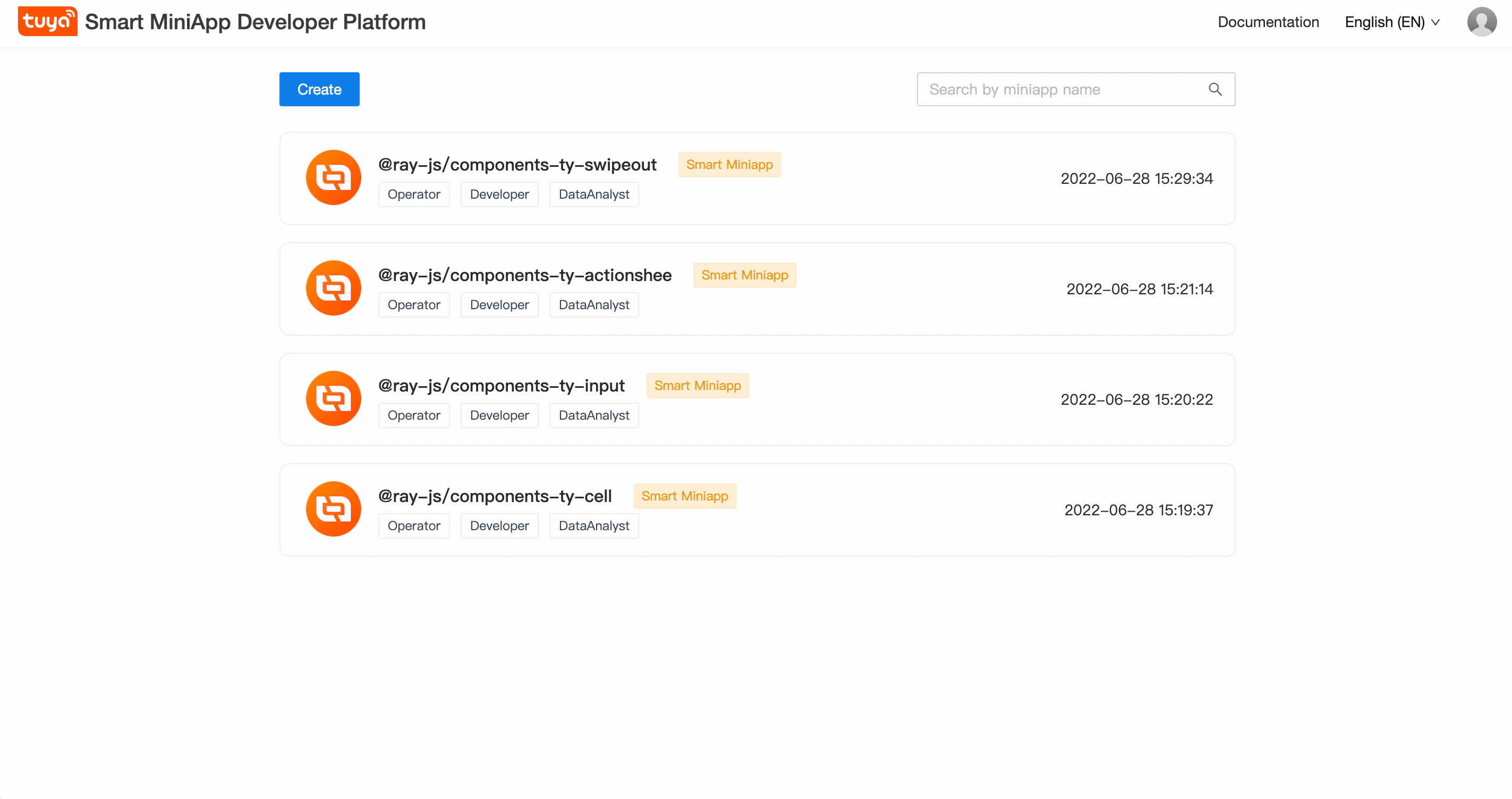The width and height of the screenshot is (1512, 799).
Task: Expand the English (EN) language dropdown
Action: click(x=1392, y=22)
